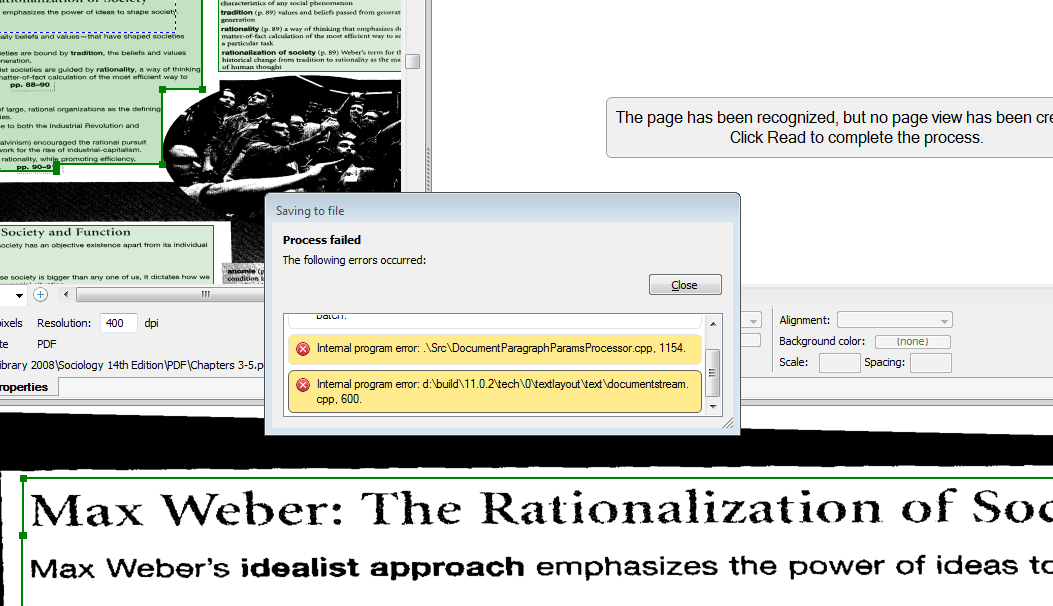Screen dimensions: 1053x606
Task: Click the Resolution value field showing 400
Action: pos(118,323)
